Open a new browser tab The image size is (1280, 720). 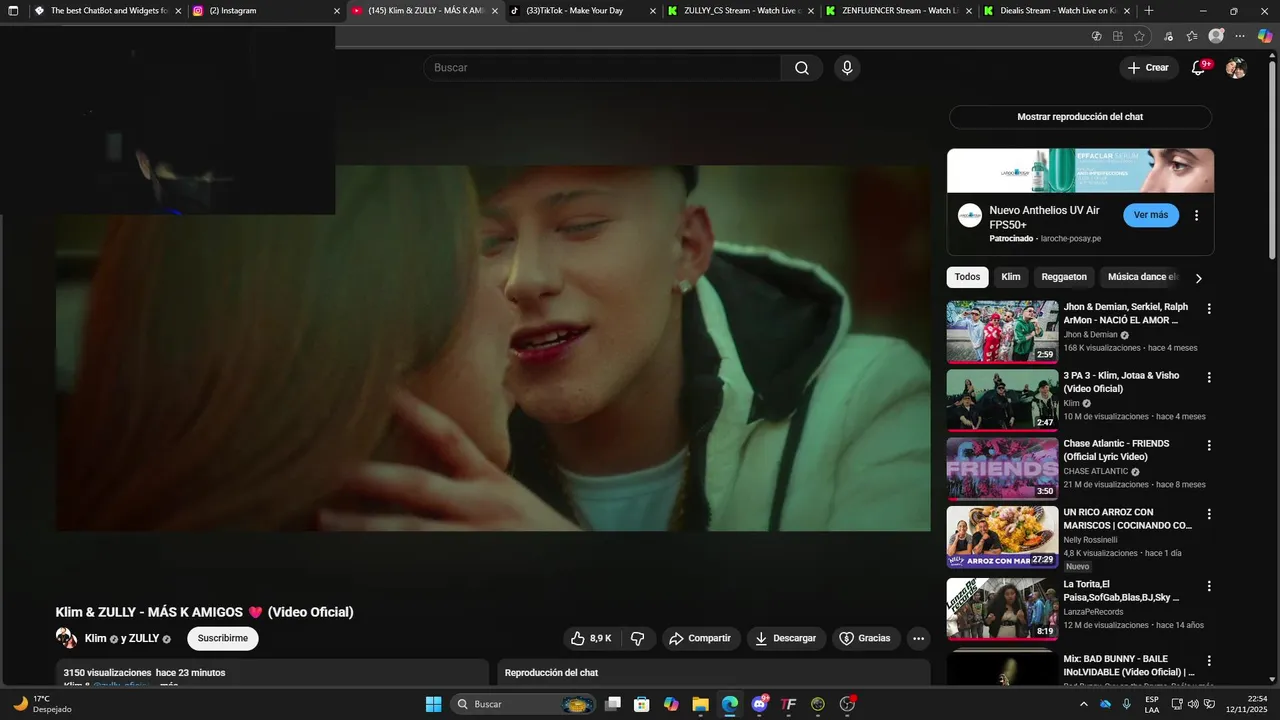(x=1148, y=11)
